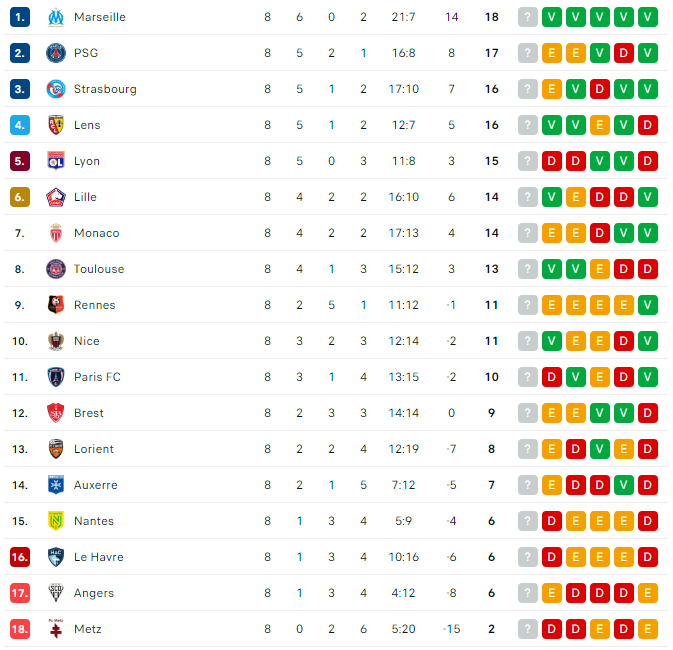Click PSG's red D defeat badge

624,53
